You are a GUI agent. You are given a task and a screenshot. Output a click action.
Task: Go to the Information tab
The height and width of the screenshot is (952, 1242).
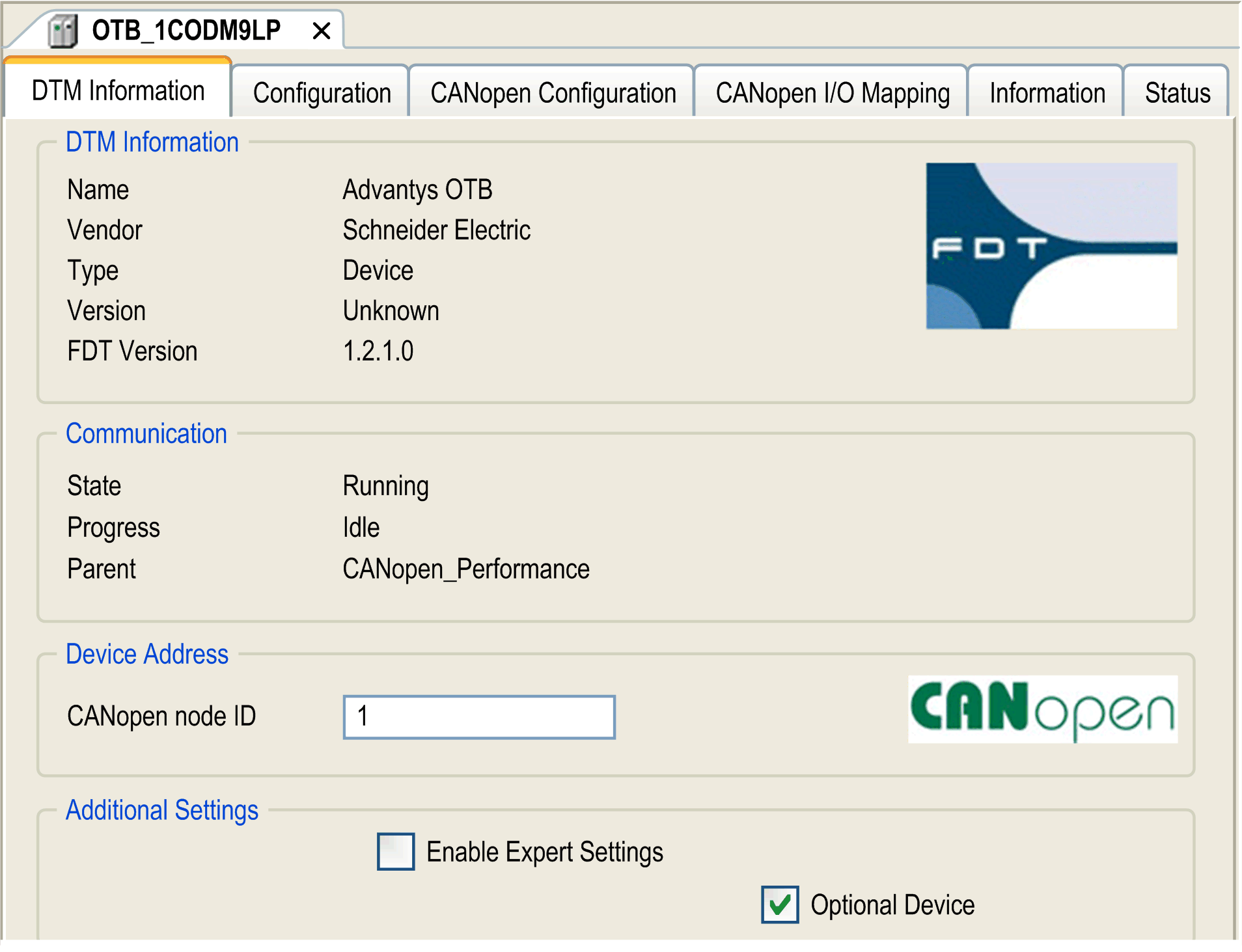[x=1047, y=92]
